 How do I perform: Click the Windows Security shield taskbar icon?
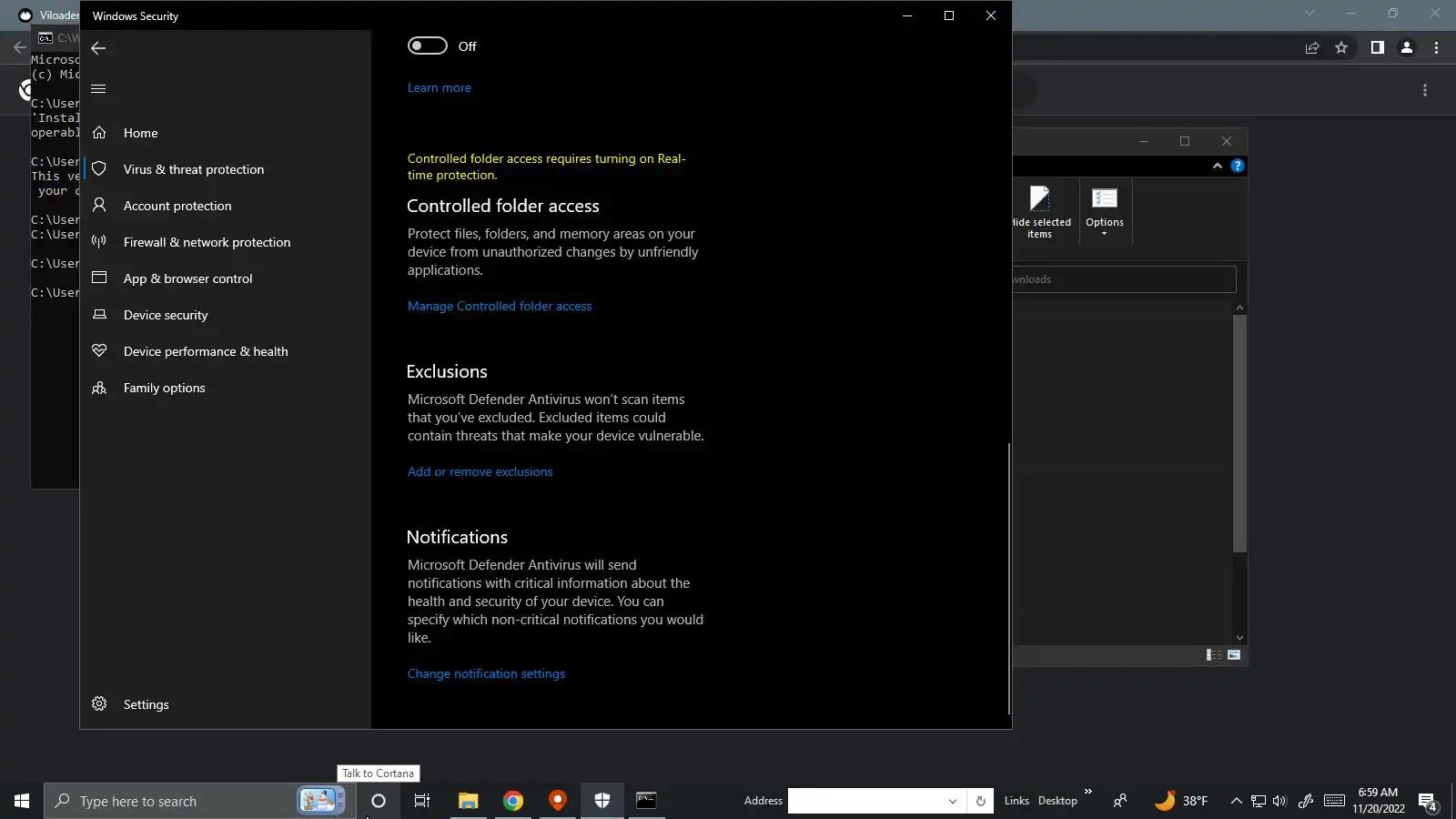pos(602,801)
